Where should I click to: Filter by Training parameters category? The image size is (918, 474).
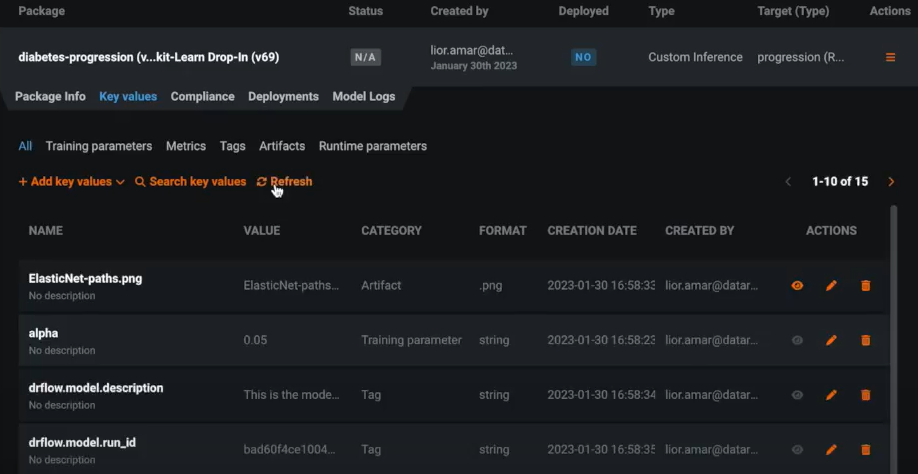point(99,146)
